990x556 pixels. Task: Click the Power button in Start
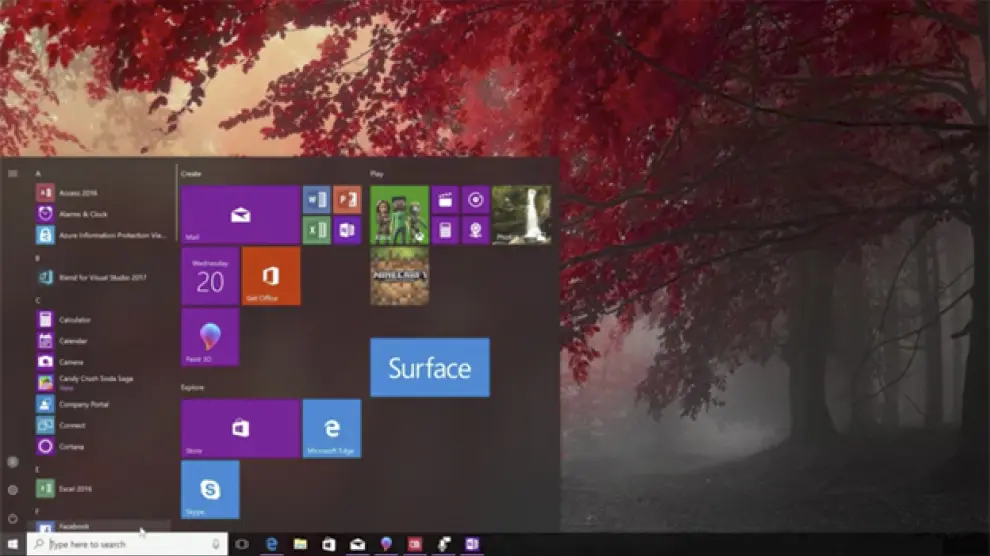(13, 519)
